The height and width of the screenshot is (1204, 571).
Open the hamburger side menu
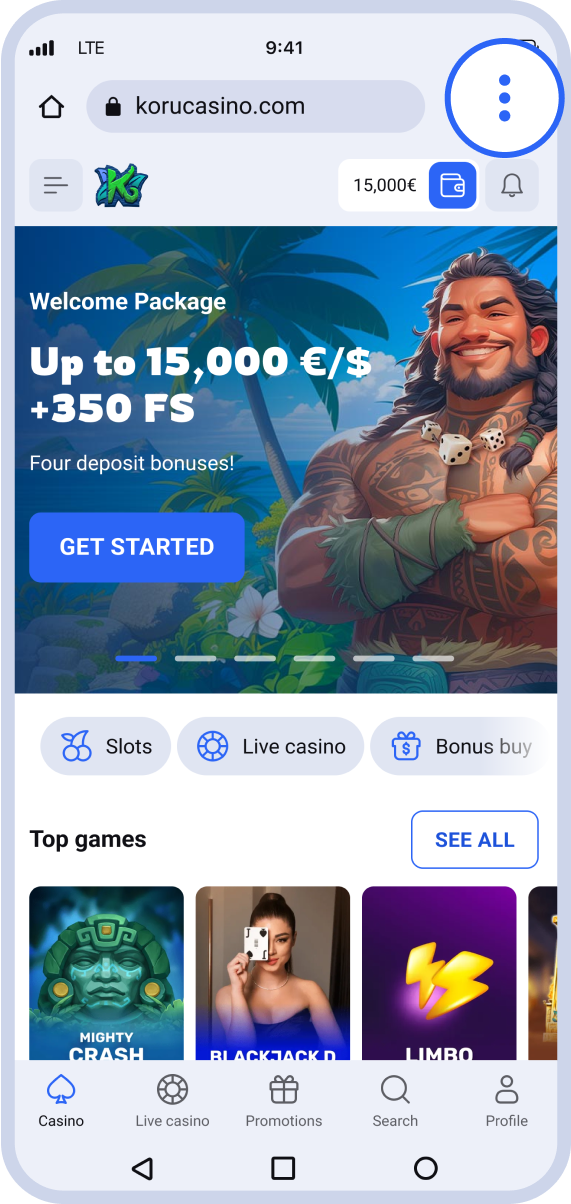pyautogui.click(x=56, y=185)
